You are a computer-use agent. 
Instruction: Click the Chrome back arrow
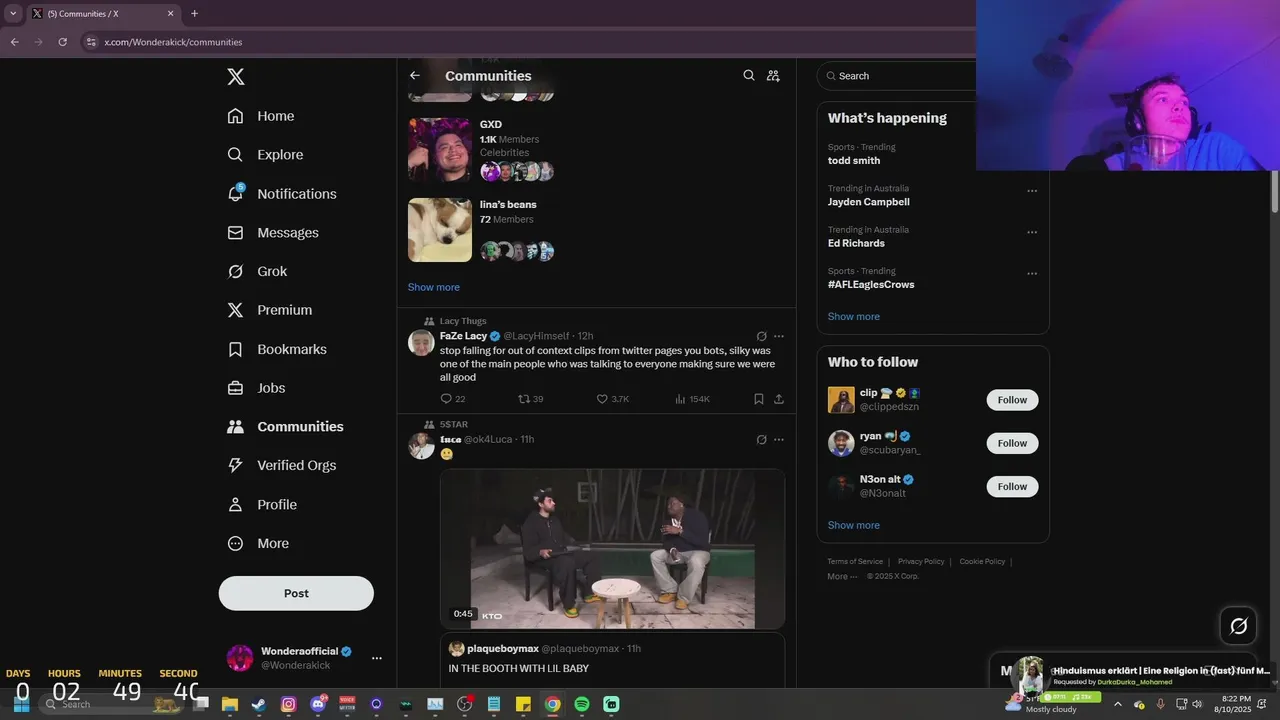click(x=15, y=42)
